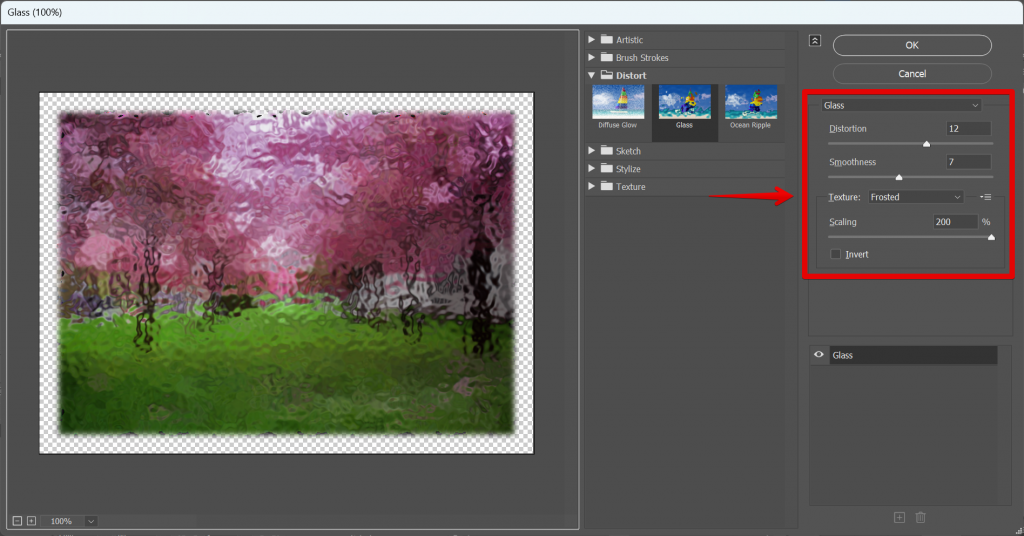This screenshot has width=1024, height=536.
Task: Hide the Glass effect layer visibility eye
Action: coord(819,355)
